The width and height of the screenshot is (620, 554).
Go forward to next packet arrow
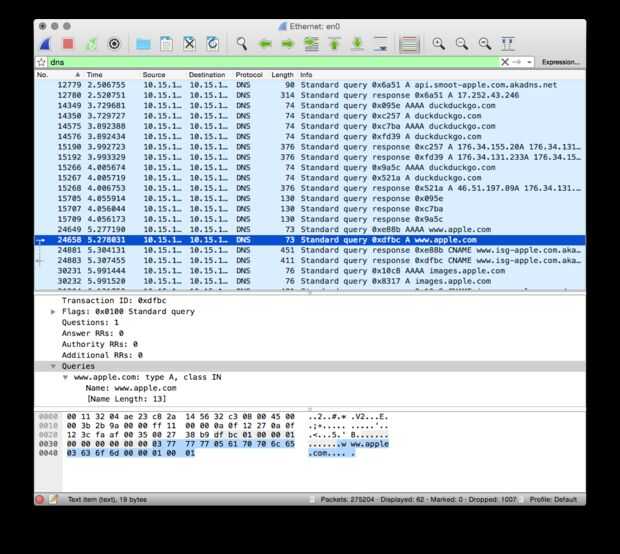(288, 43)
